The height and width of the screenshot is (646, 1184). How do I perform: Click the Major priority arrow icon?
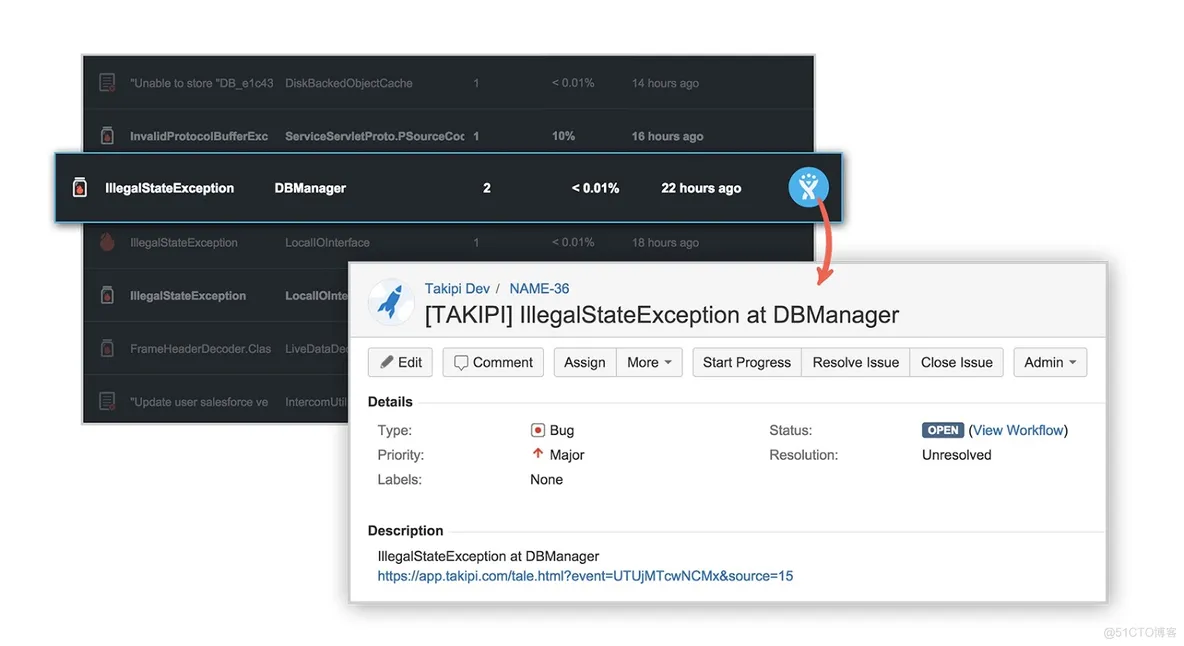point(538,454)
